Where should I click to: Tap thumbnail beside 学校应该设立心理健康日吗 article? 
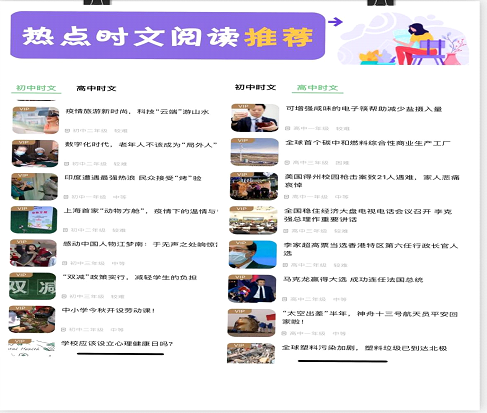pyautogui.click(x=31, y=348)
